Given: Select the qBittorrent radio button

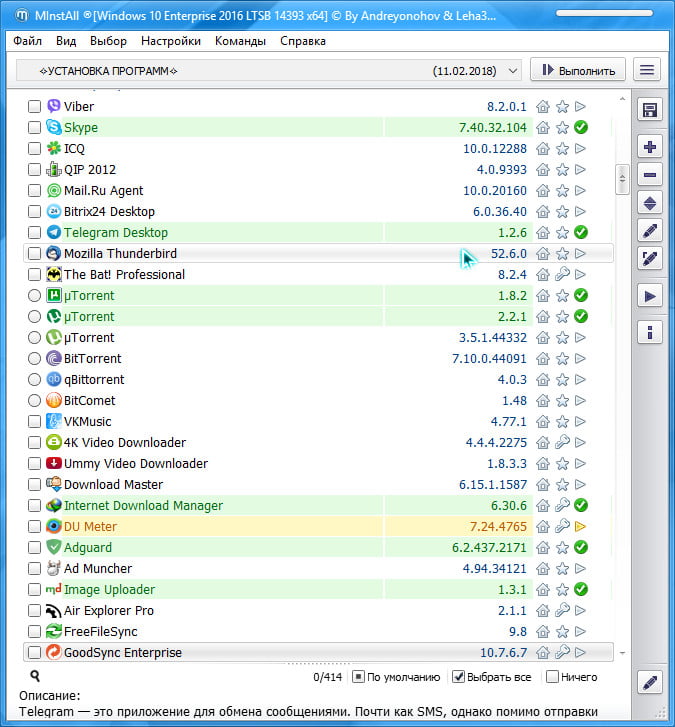Looking at the screenshot, I should (x=35, y=380).
